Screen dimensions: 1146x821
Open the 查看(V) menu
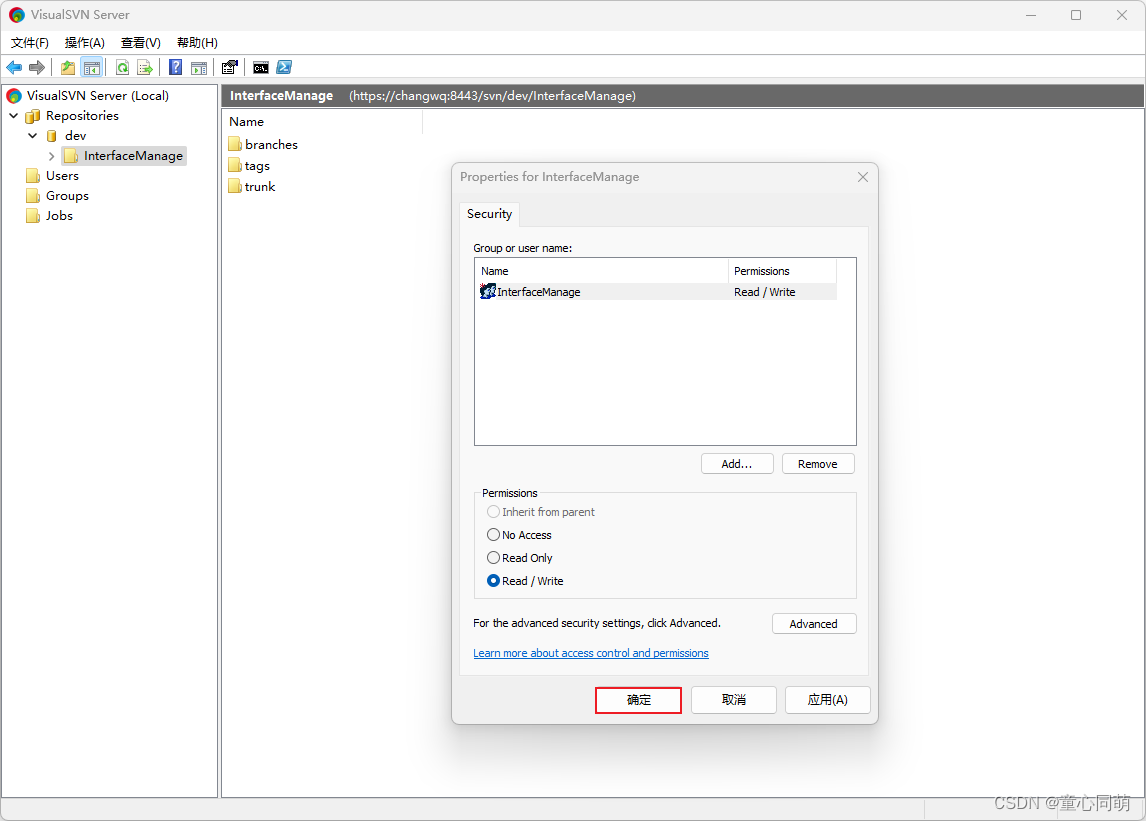tap(140, 42)
